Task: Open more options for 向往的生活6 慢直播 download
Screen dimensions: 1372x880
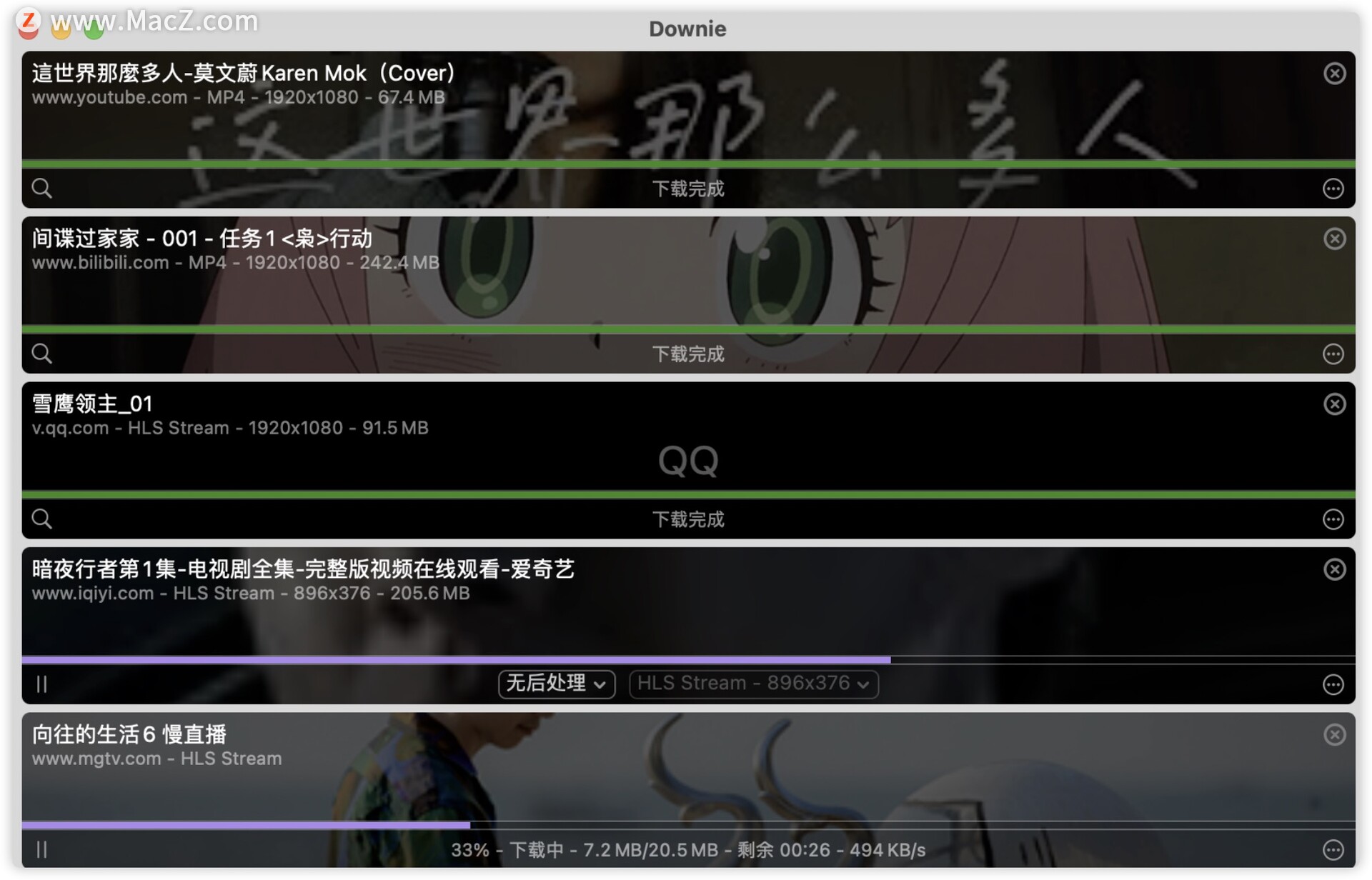Action: 1333,849
